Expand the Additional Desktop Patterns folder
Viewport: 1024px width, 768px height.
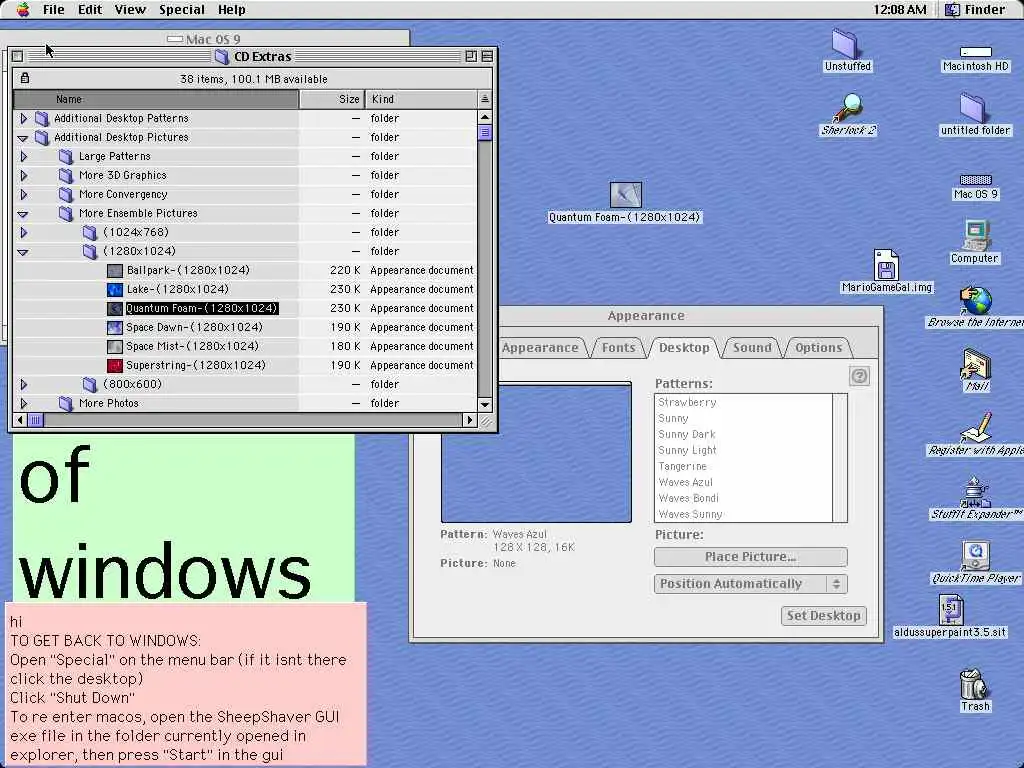(x=24, y=118)
